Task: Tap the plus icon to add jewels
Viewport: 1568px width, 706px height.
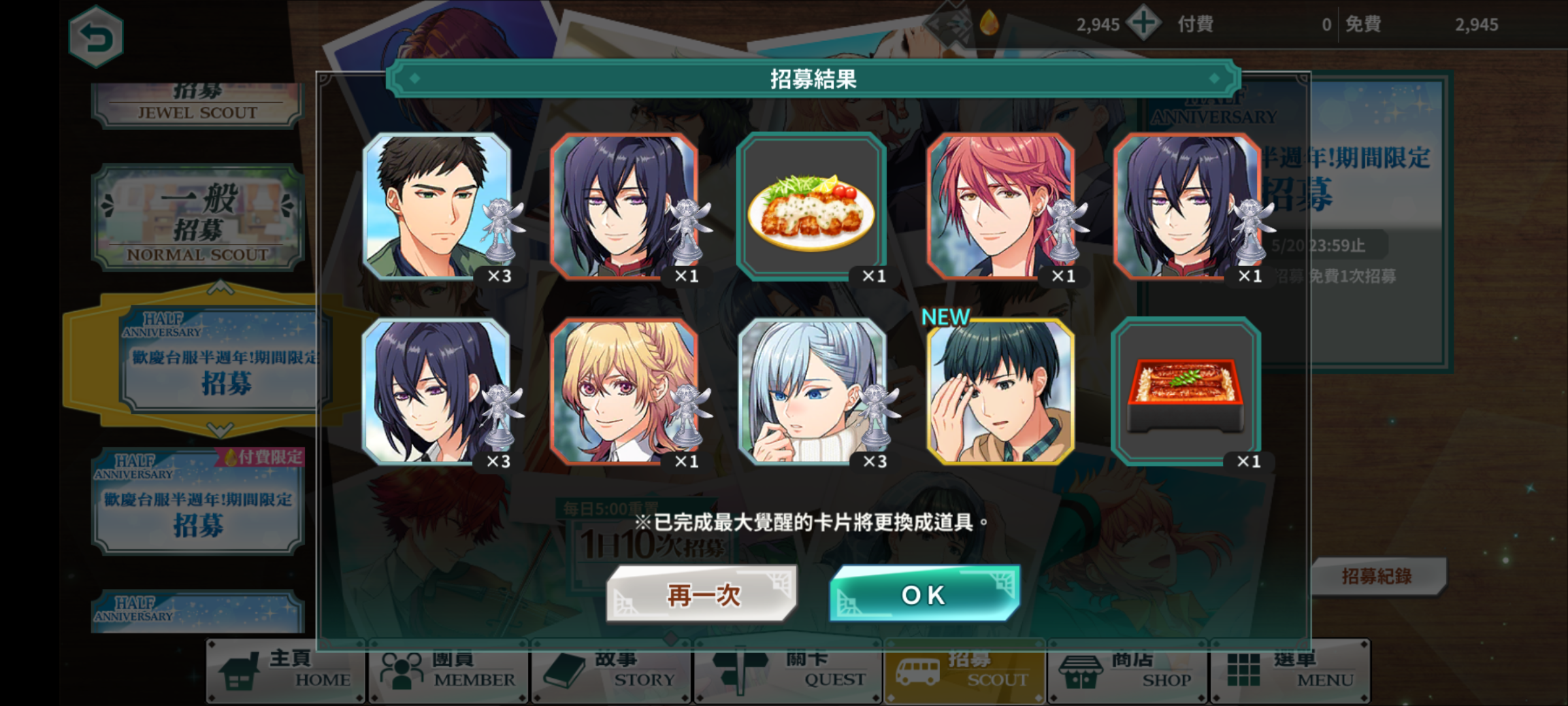Action: (x=1143, y=24)
